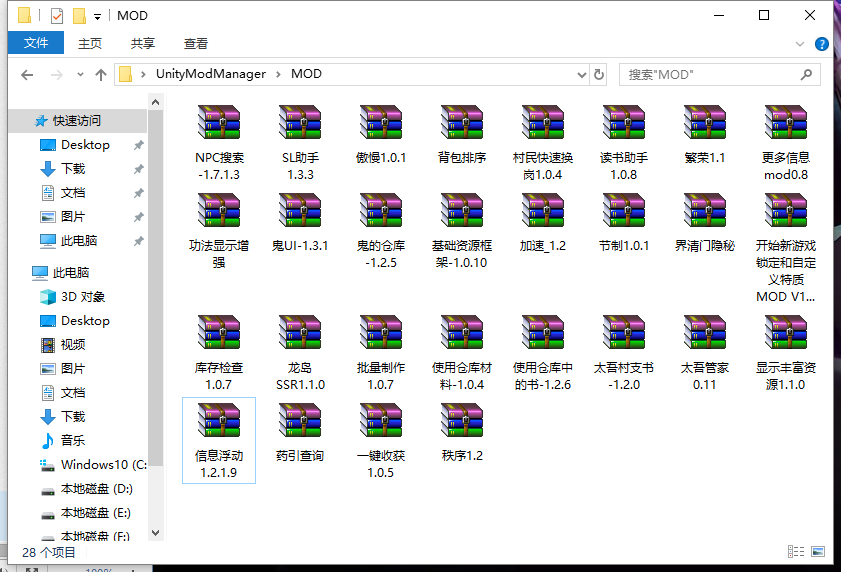Switch to the 主页 ribbon tab
Screen dimensions: 841x572
coord(90,43)
